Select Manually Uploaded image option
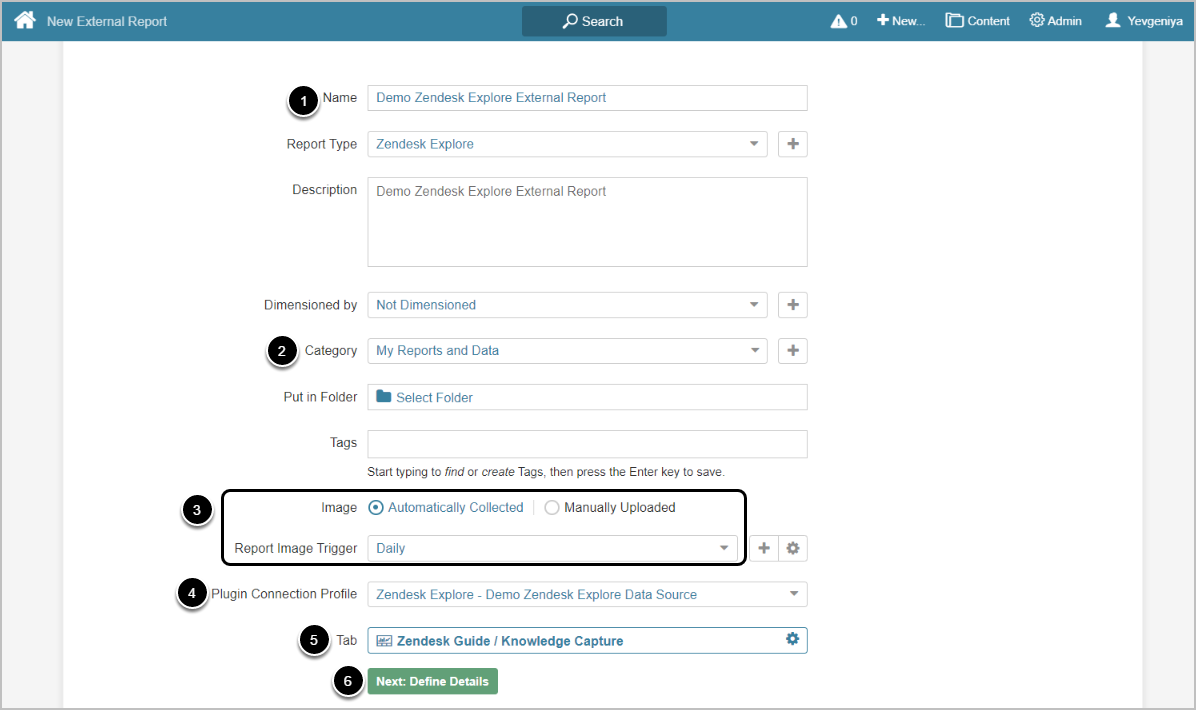Screen dimensions: 1196x710 552,508
